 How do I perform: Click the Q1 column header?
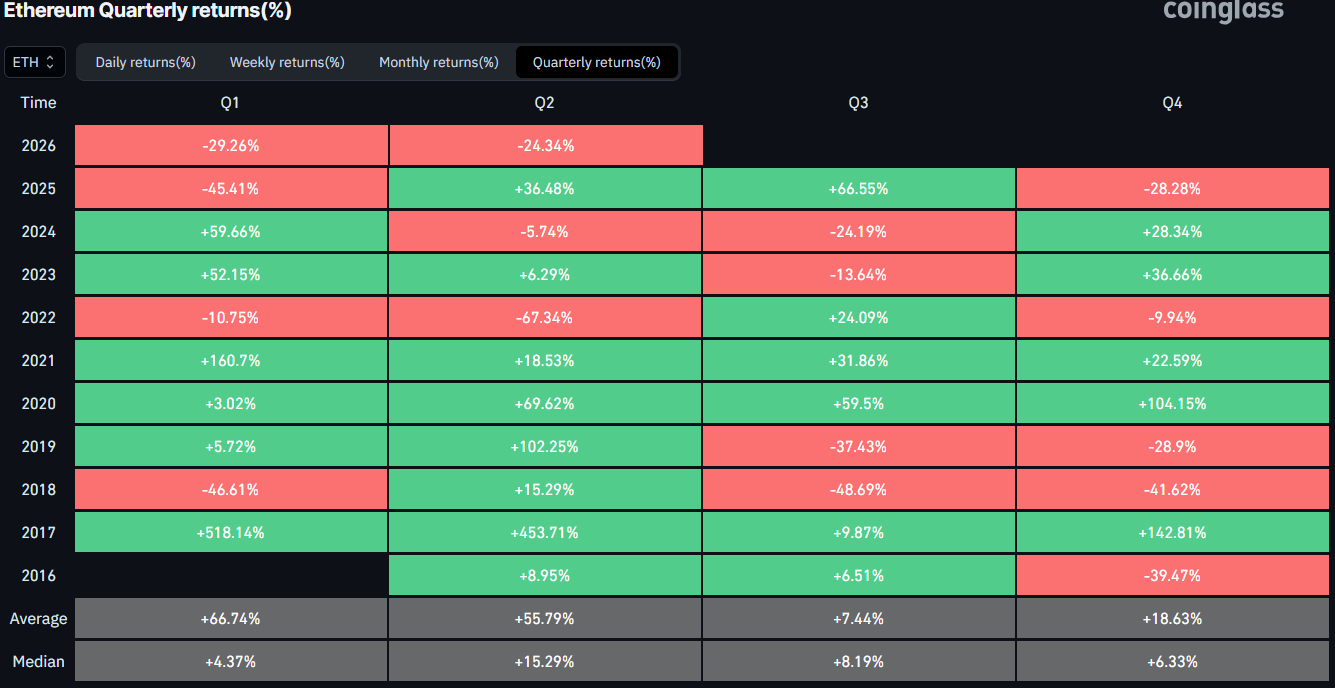[x=230, y=103]
